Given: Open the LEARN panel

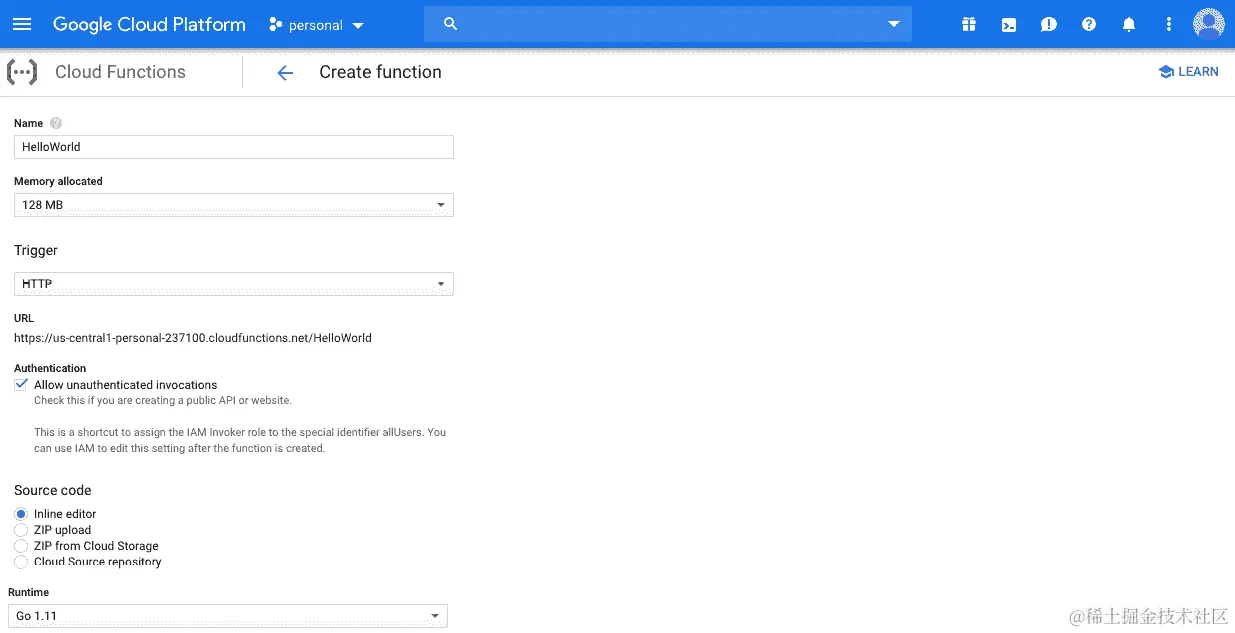Looking at the screenshot, I should tap(1188, 72).
